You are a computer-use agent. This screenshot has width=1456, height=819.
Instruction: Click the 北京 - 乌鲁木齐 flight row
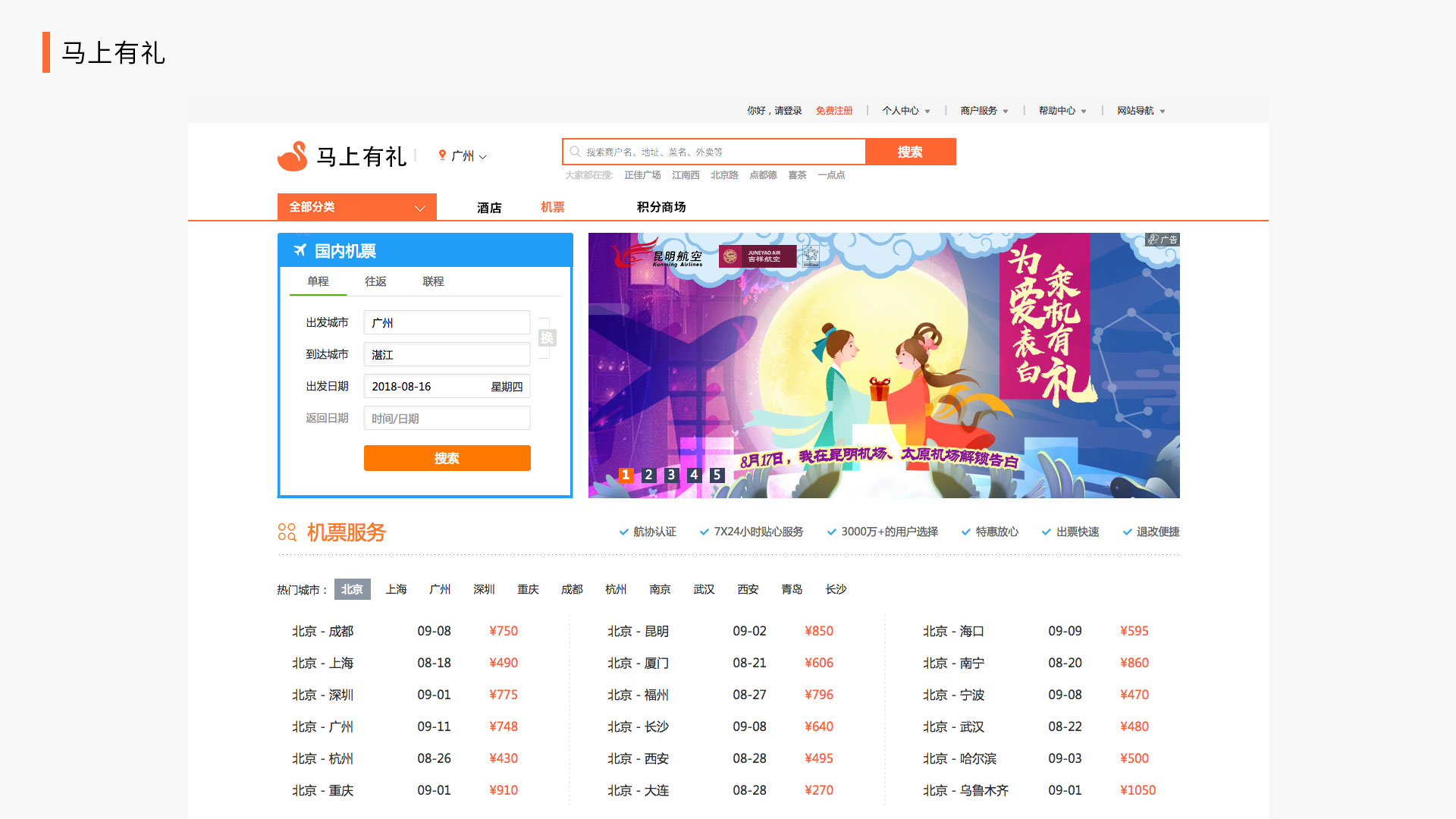(1040, 790)
